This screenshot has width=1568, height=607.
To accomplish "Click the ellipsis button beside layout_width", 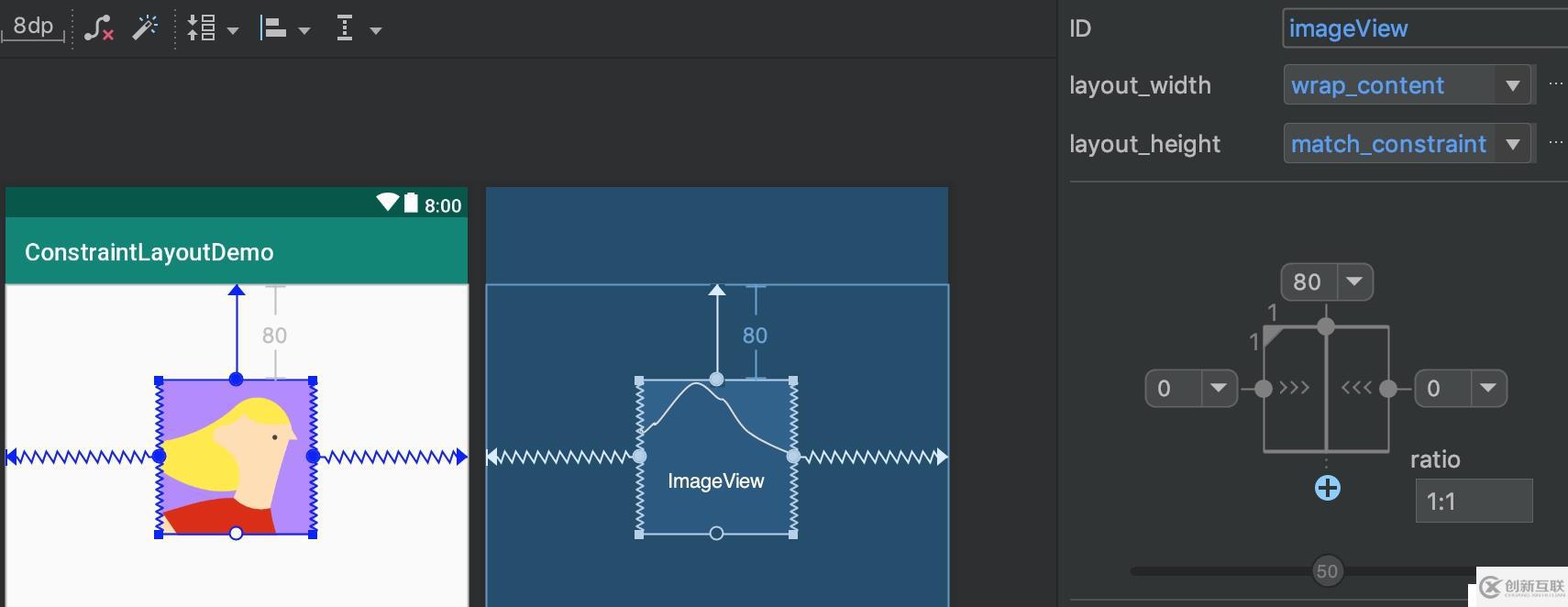I will coord(1556,84).
